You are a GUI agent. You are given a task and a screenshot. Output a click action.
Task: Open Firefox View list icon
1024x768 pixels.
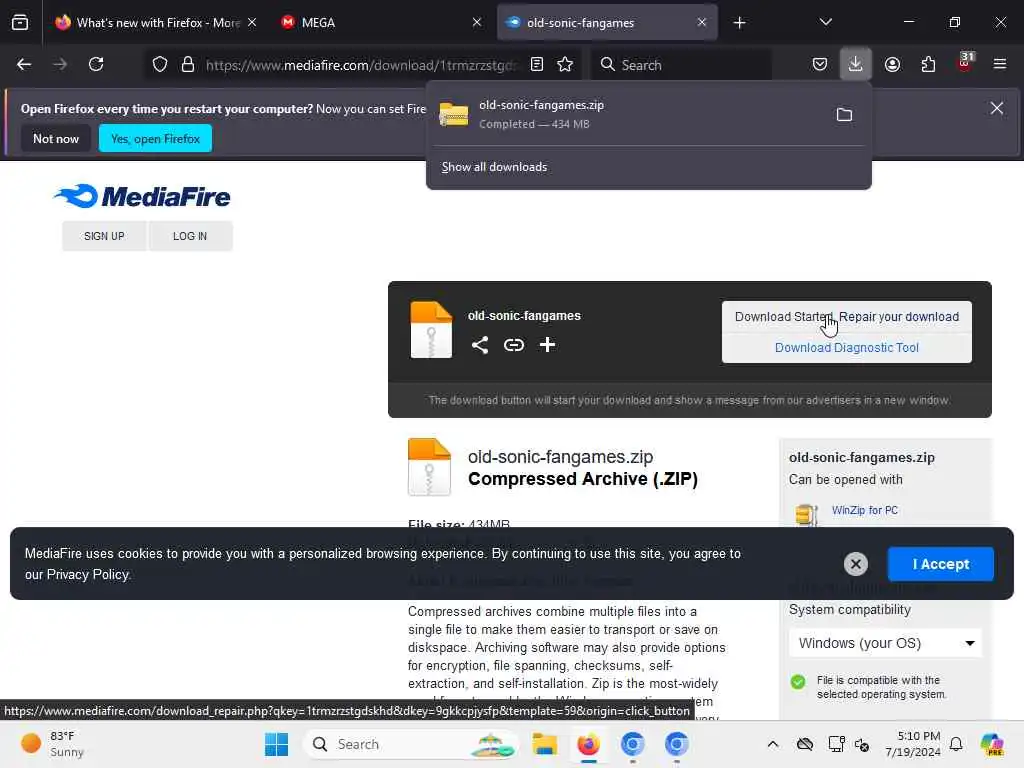click(x=20, y=23)
